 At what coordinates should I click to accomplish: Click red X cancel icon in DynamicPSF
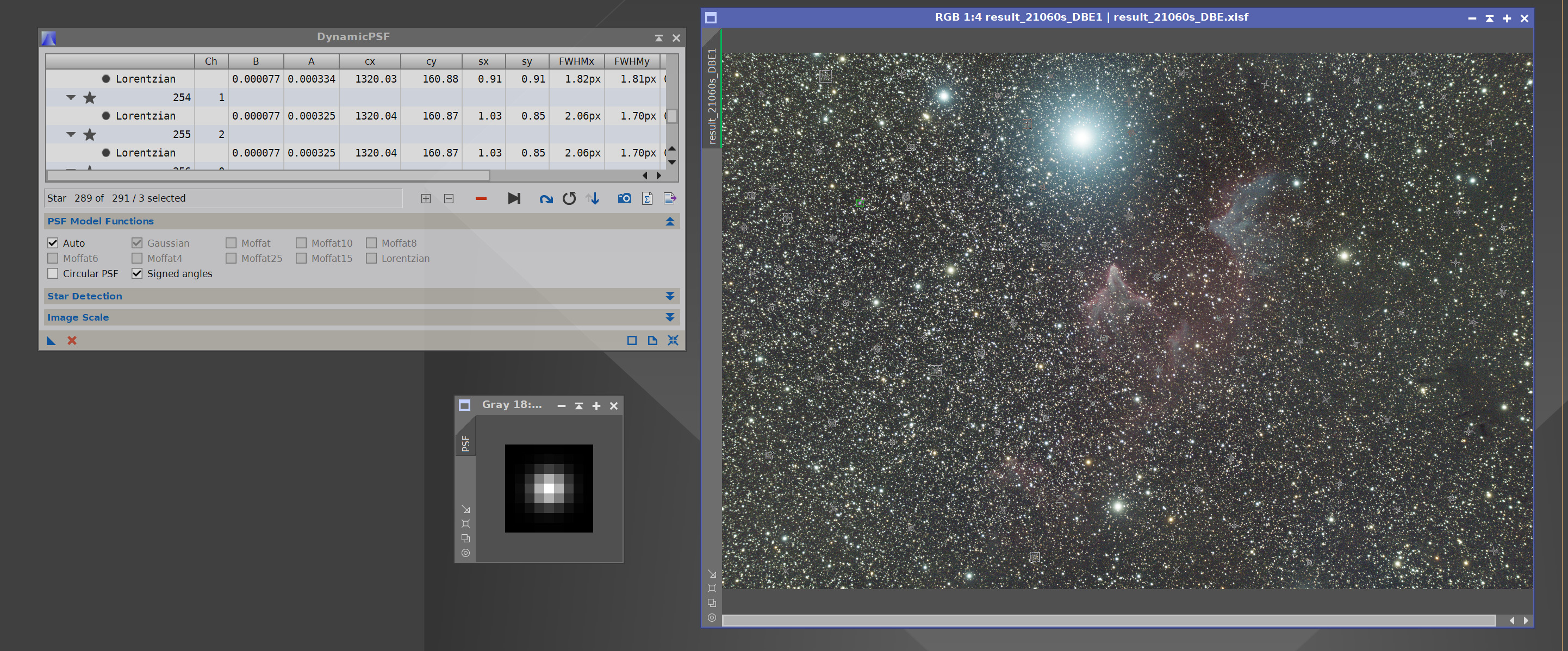(72, 340)
